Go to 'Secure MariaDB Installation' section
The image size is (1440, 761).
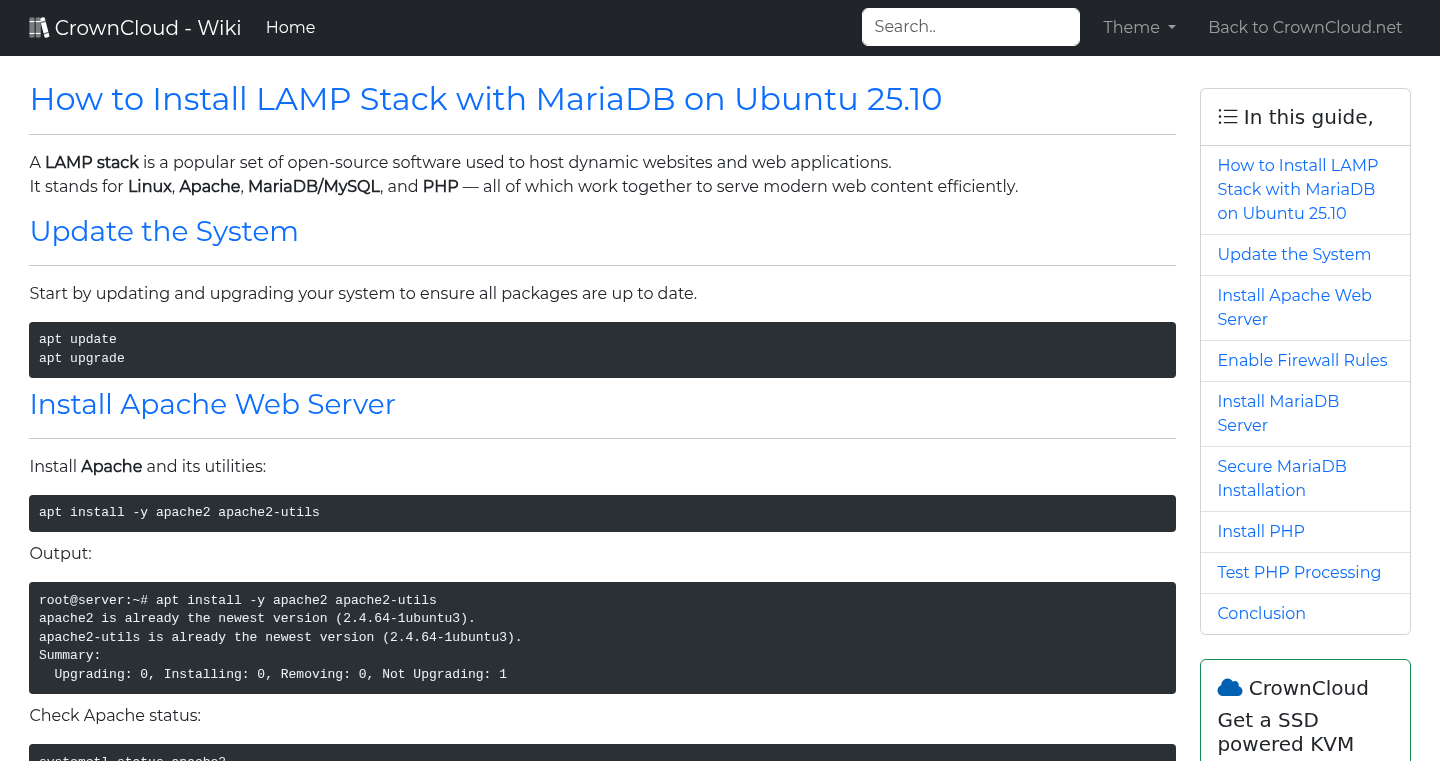click(1282, 478)
